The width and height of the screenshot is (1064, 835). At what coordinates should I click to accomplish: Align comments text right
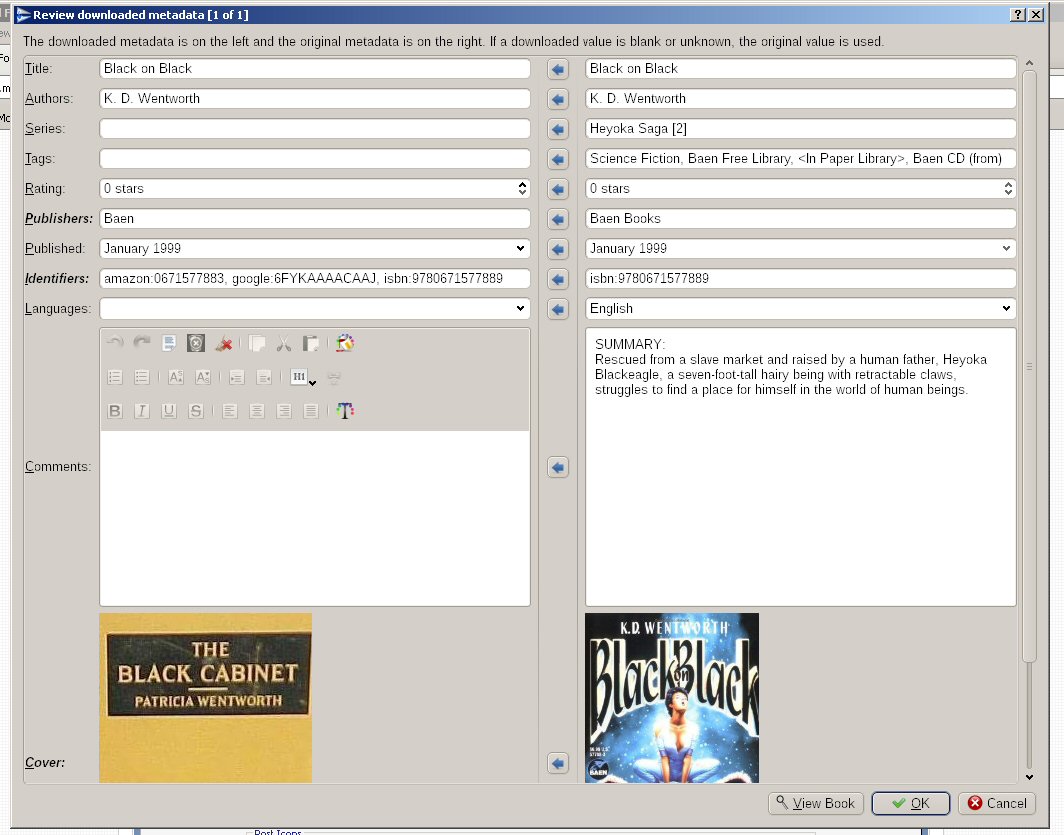point(284,410)
